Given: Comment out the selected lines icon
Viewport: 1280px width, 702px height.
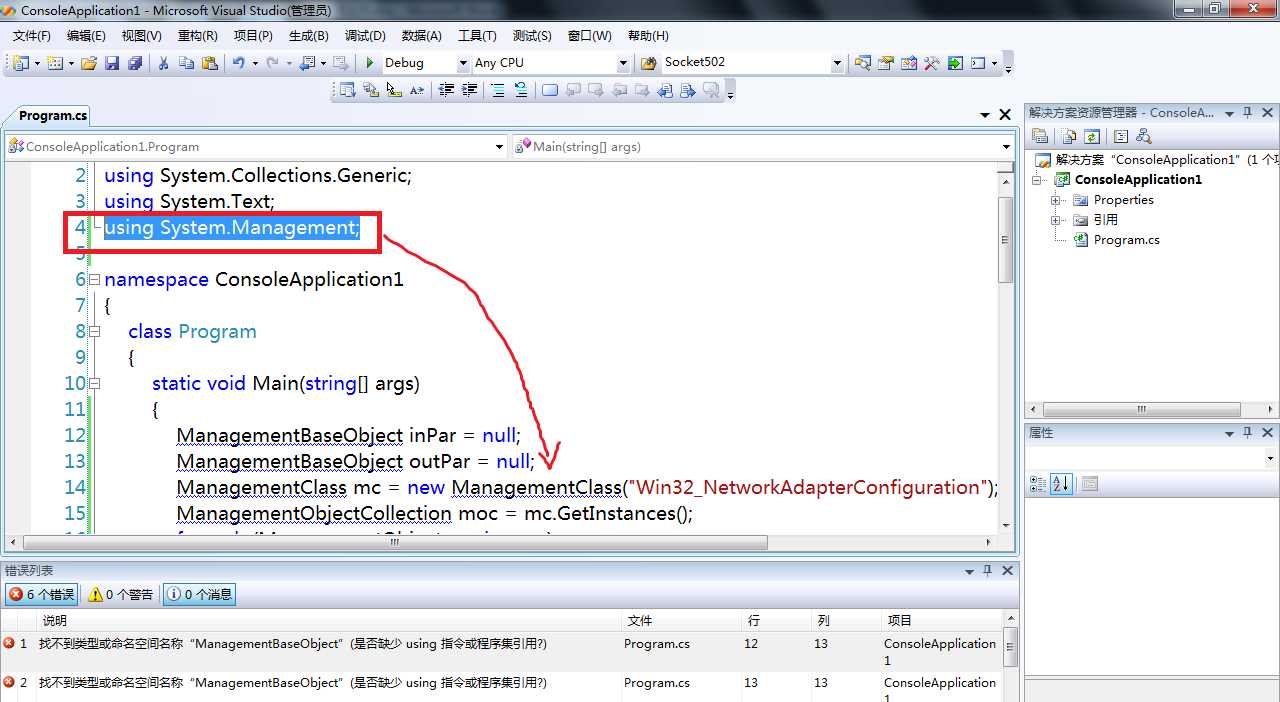Looking at the screenshot, I should click(497, 90).
